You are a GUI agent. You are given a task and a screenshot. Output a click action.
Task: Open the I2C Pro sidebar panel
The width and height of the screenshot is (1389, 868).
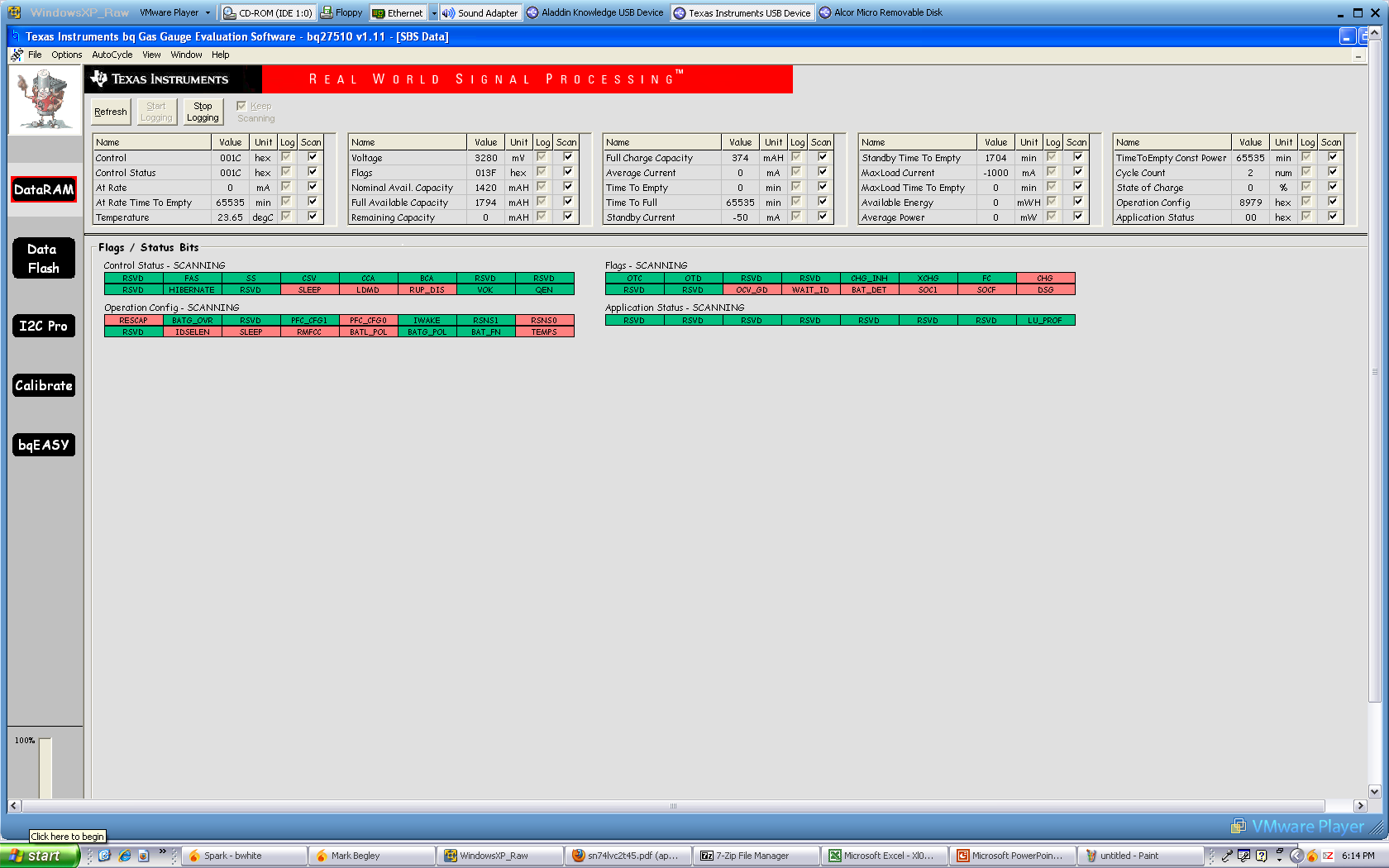[44, 326]
